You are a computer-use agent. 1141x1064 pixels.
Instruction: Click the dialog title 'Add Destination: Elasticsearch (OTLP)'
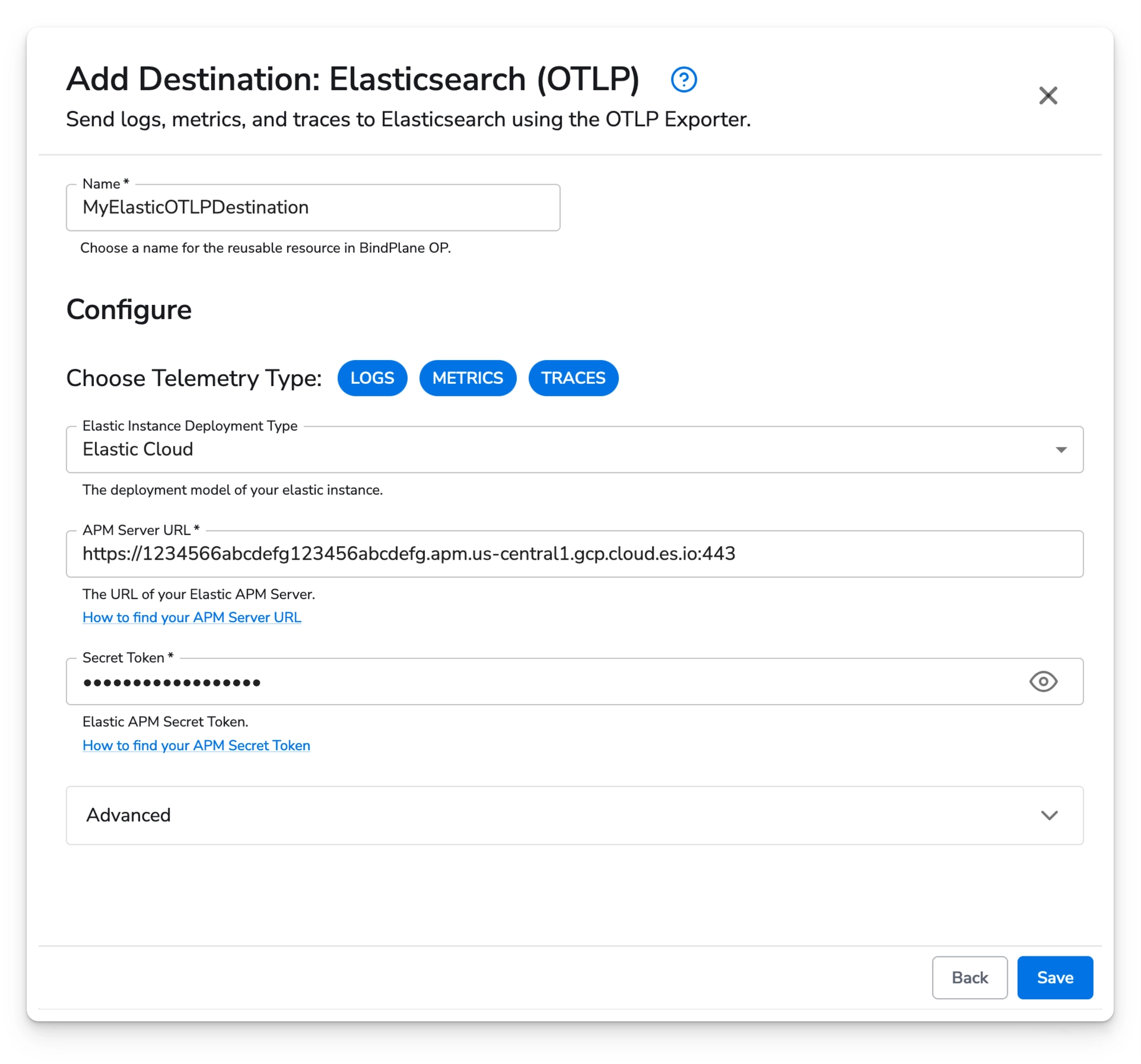353,79
